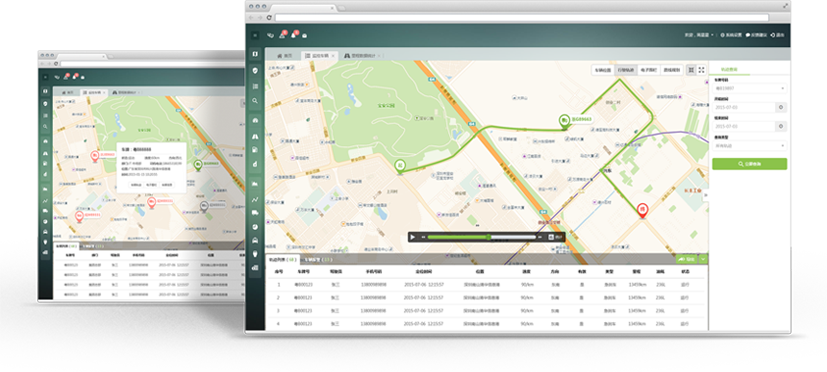
Task: Click the line chart icon in sidebar
Action: [x=255, y=199]
